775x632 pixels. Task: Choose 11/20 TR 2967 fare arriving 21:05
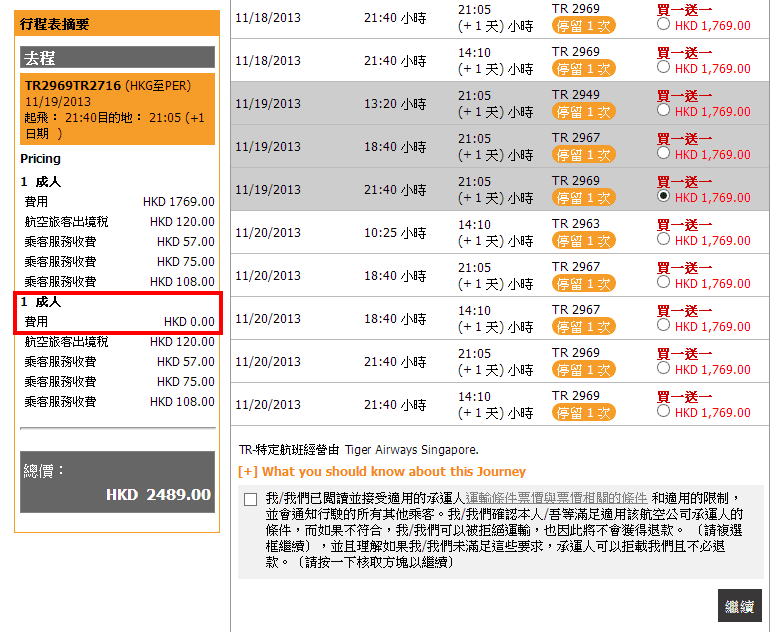pos(664,283)
